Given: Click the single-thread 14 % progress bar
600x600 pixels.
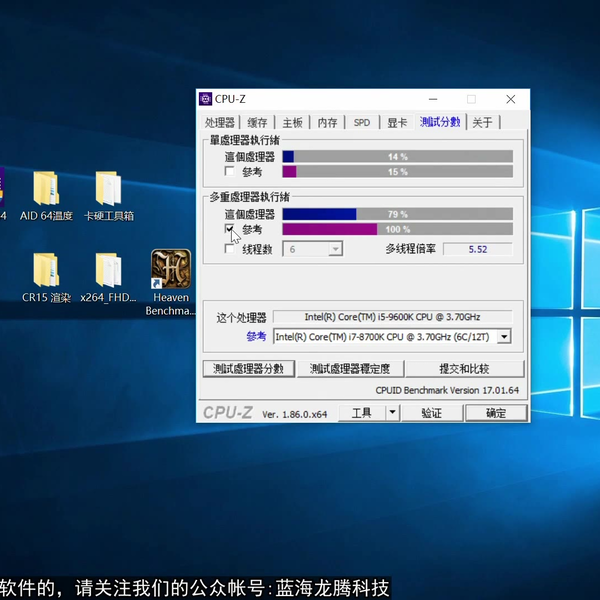Looking at the screenshot, I should (398, 157).
